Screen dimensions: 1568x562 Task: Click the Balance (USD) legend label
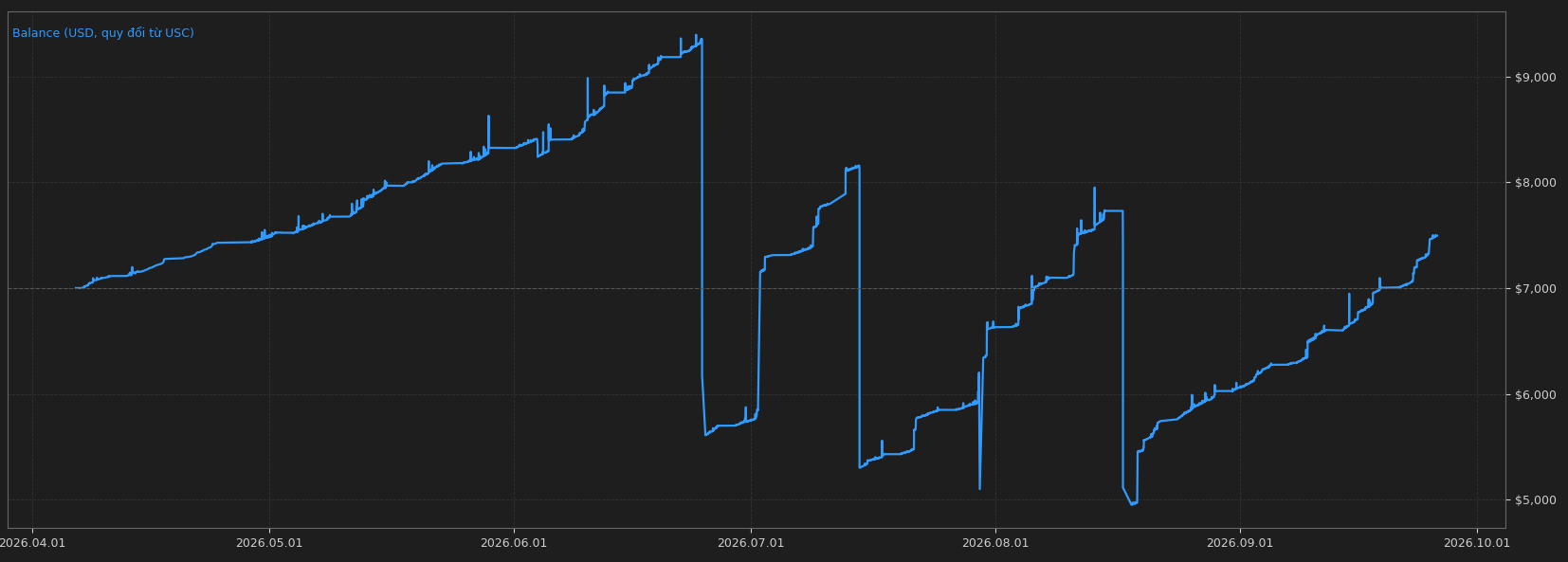pyautogui.click(x=103, y=33)
